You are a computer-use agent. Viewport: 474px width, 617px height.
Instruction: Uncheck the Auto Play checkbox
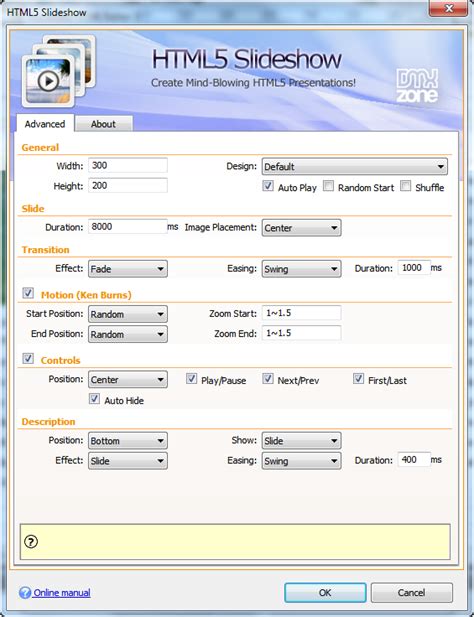(268, 186)
